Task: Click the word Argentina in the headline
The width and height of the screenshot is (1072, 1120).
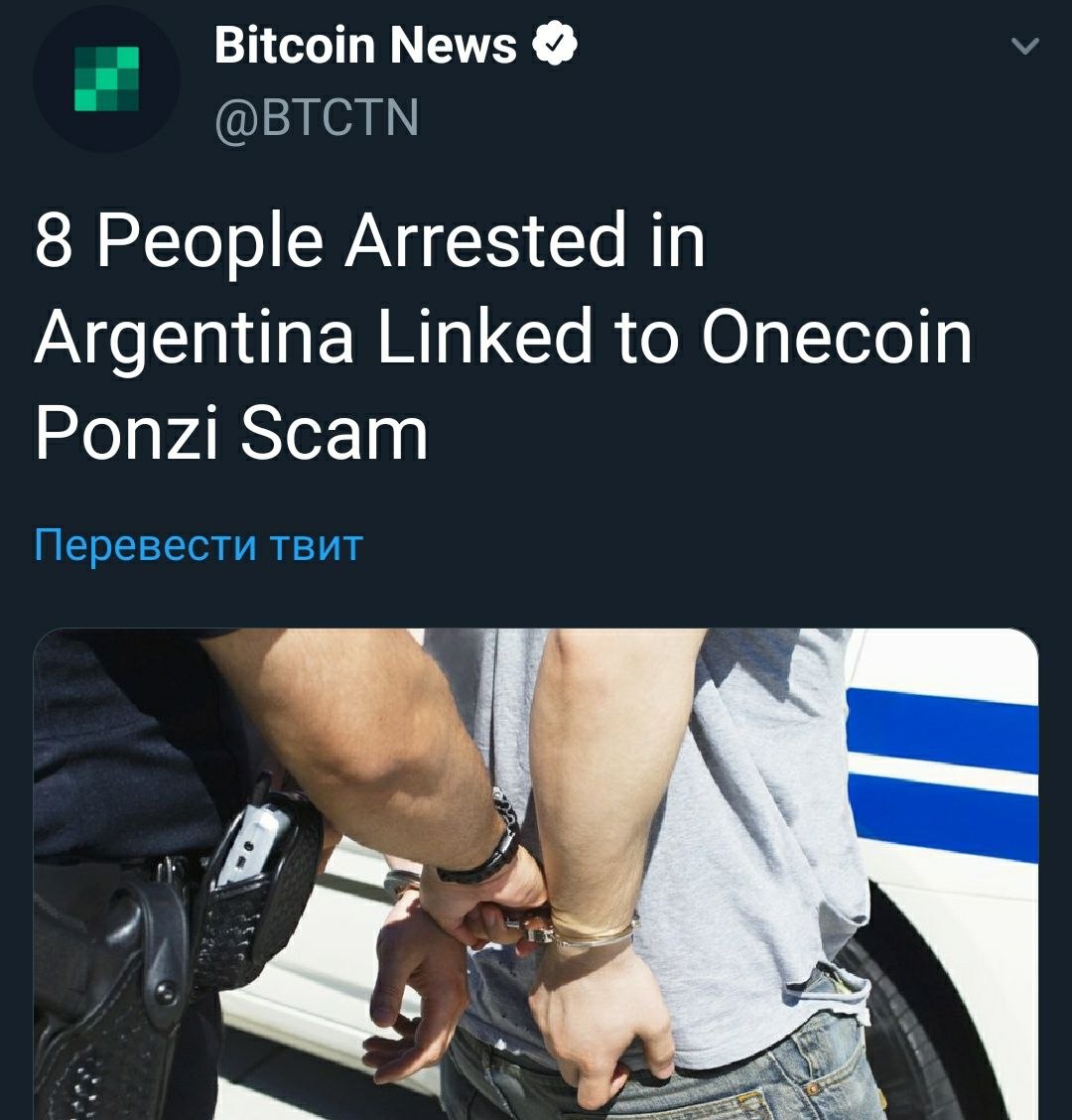Action: coord(195,340)
